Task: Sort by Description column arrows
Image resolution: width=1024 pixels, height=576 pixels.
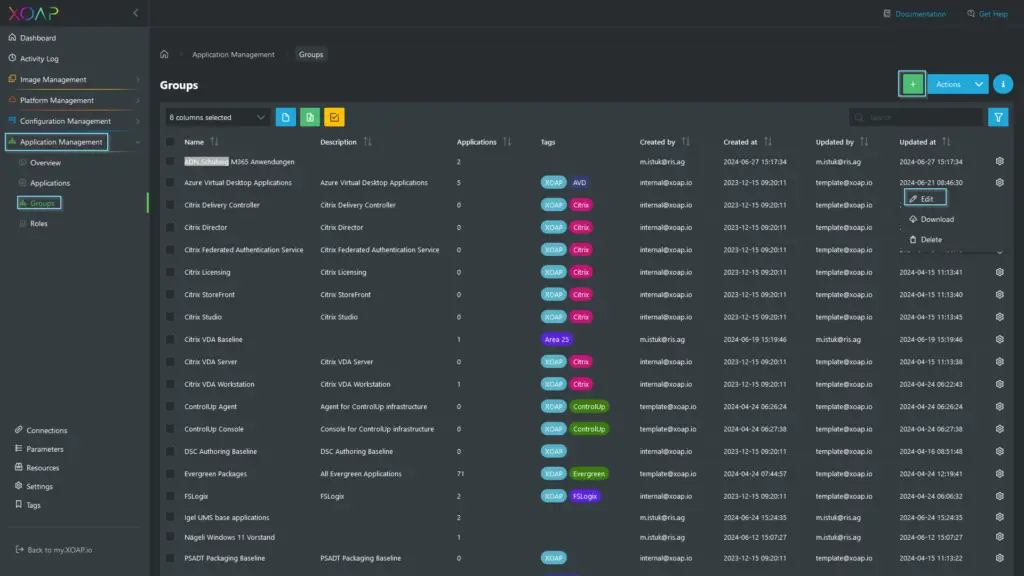Action: 368,142
